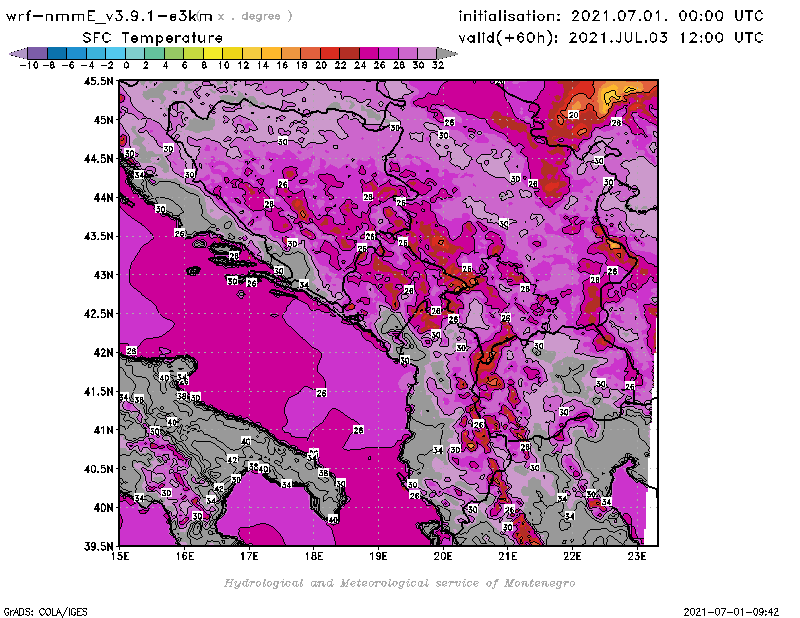The width and height of the screenshot is (800, 618).
Task: Click the '32' legend scale label
Action: [438, 65]
